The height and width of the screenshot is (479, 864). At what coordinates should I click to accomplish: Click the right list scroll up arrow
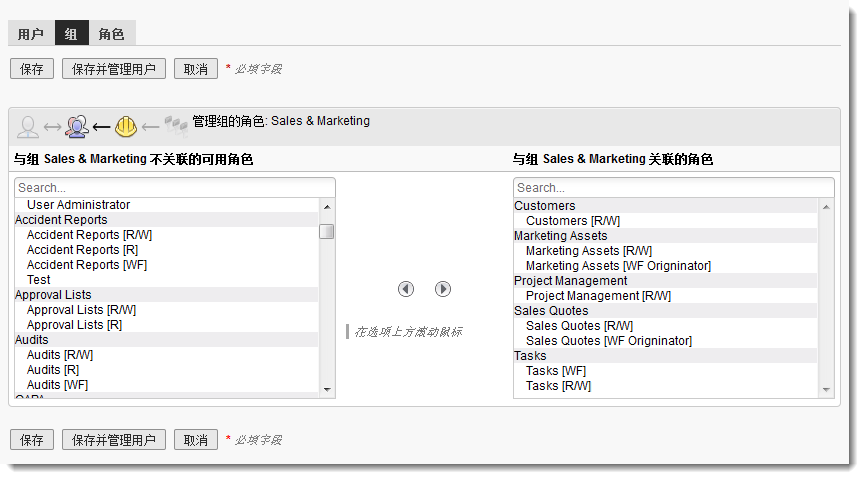826,207
